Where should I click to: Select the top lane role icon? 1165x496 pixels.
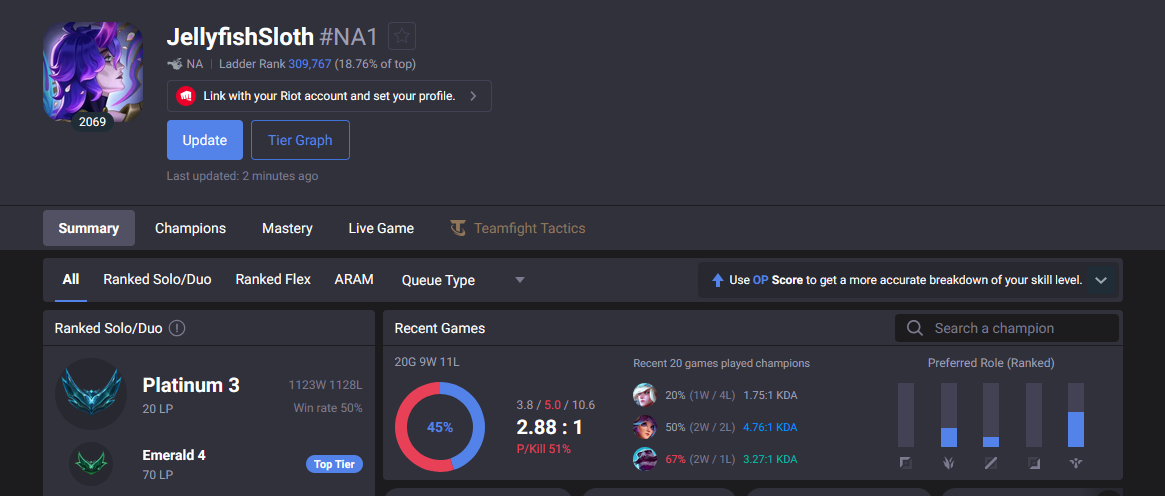[x=906, y=463]
